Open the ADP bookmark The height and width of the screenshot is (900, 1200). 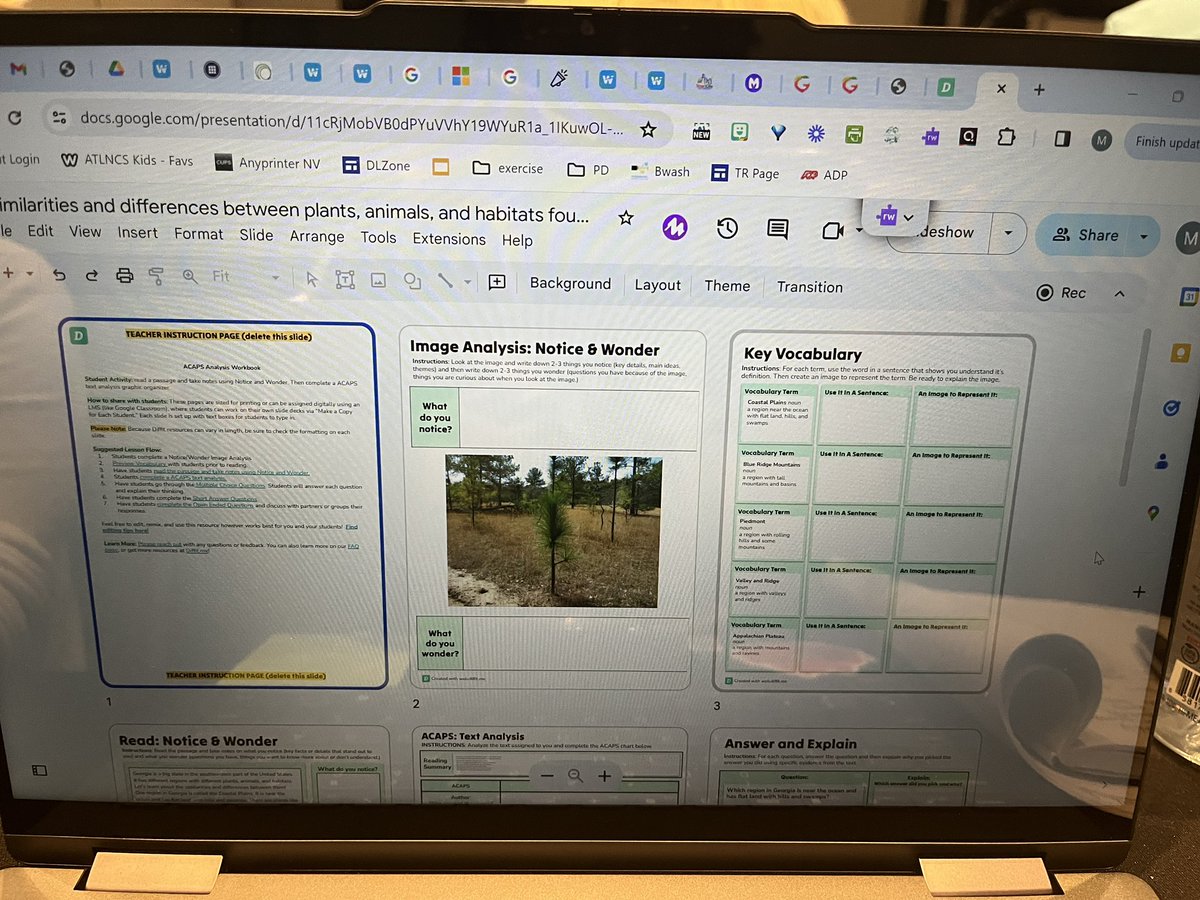click(x=824, y=175)
